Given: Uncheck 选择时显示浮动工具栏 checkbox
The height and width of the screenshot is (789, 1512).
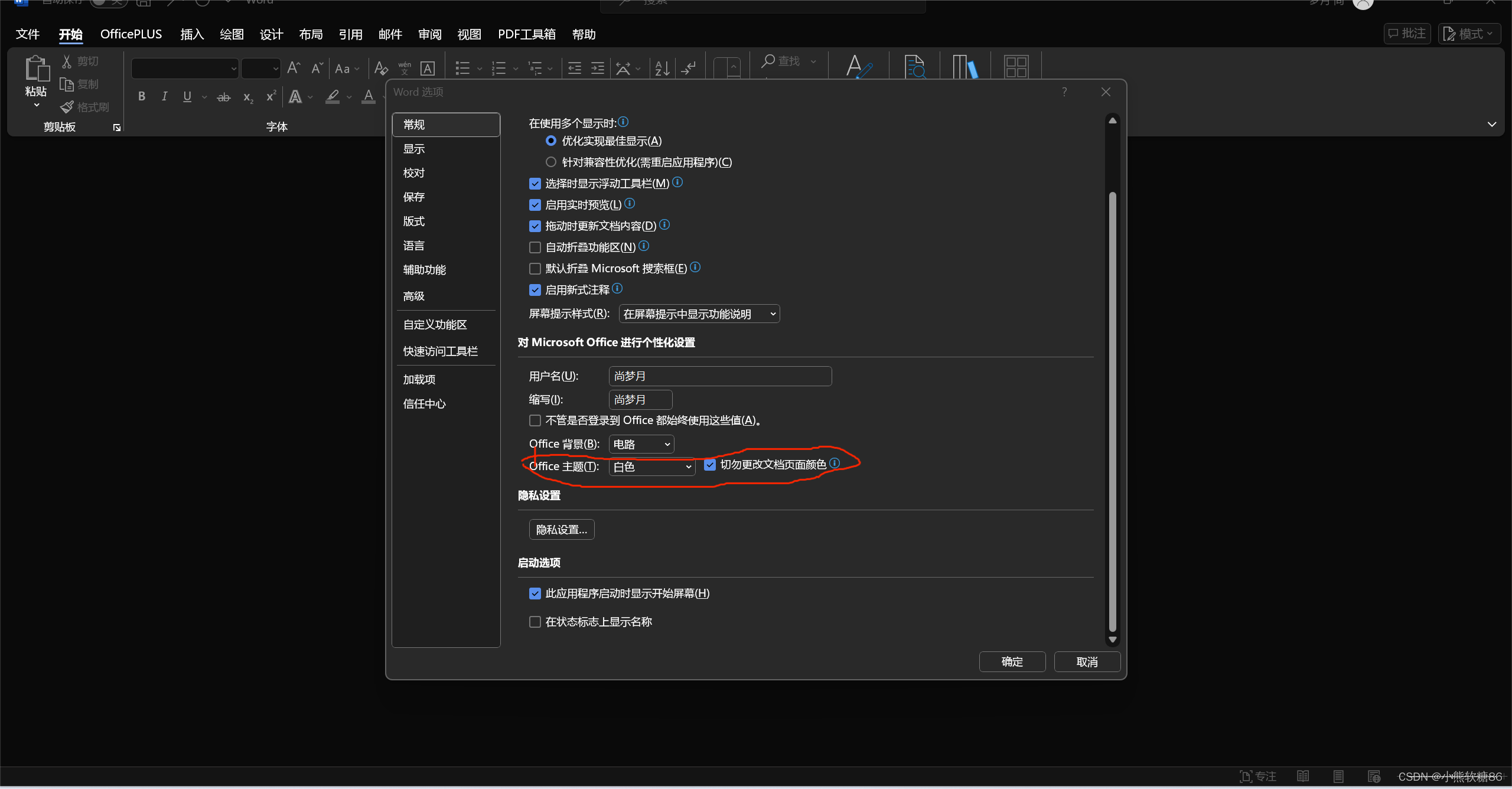Looking at the screenshot, I should click(535, 184).
